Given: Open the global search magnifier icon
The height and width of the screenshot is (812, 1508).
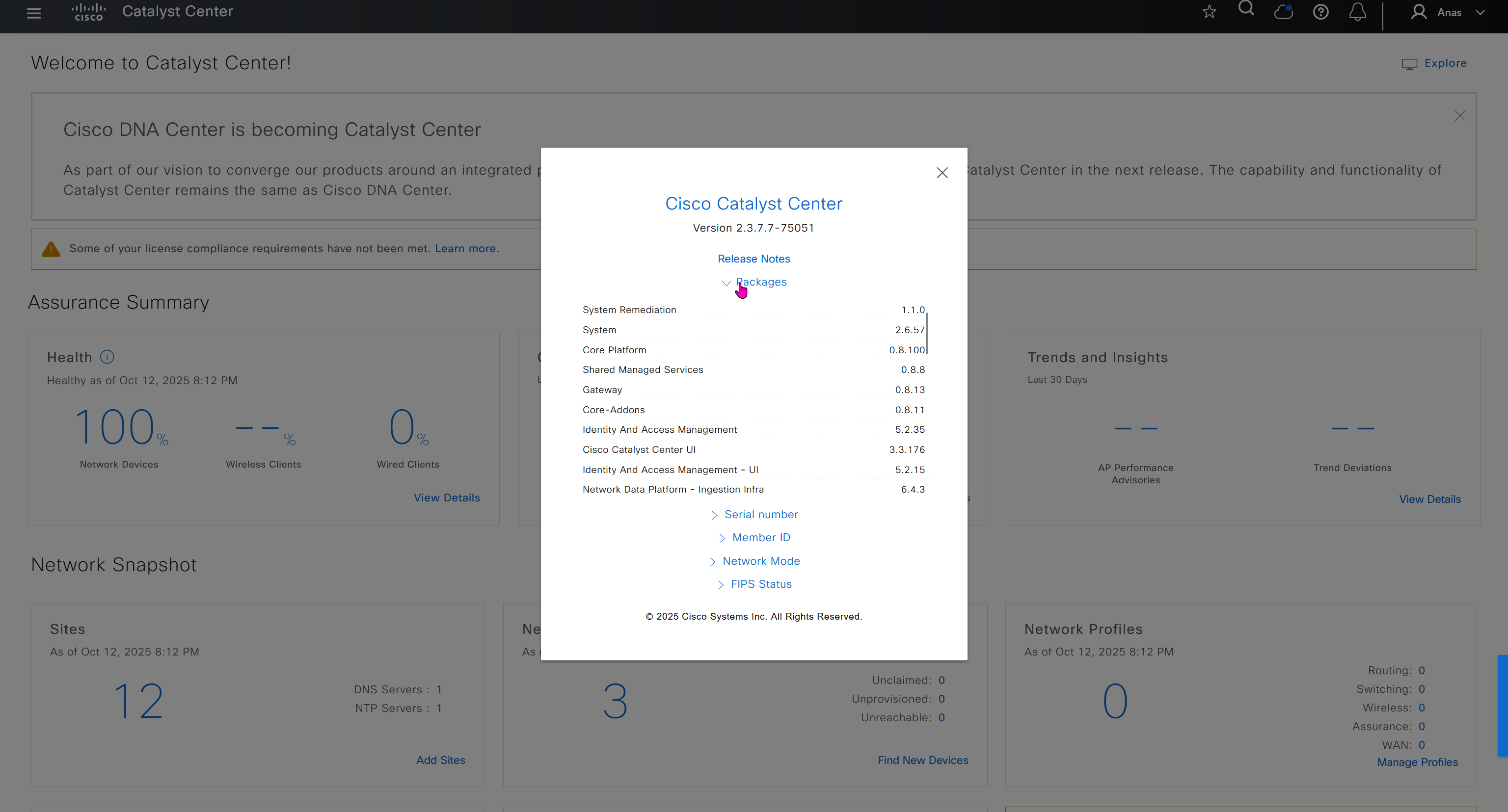Looking at the screenshot, I should (1246, 9).
